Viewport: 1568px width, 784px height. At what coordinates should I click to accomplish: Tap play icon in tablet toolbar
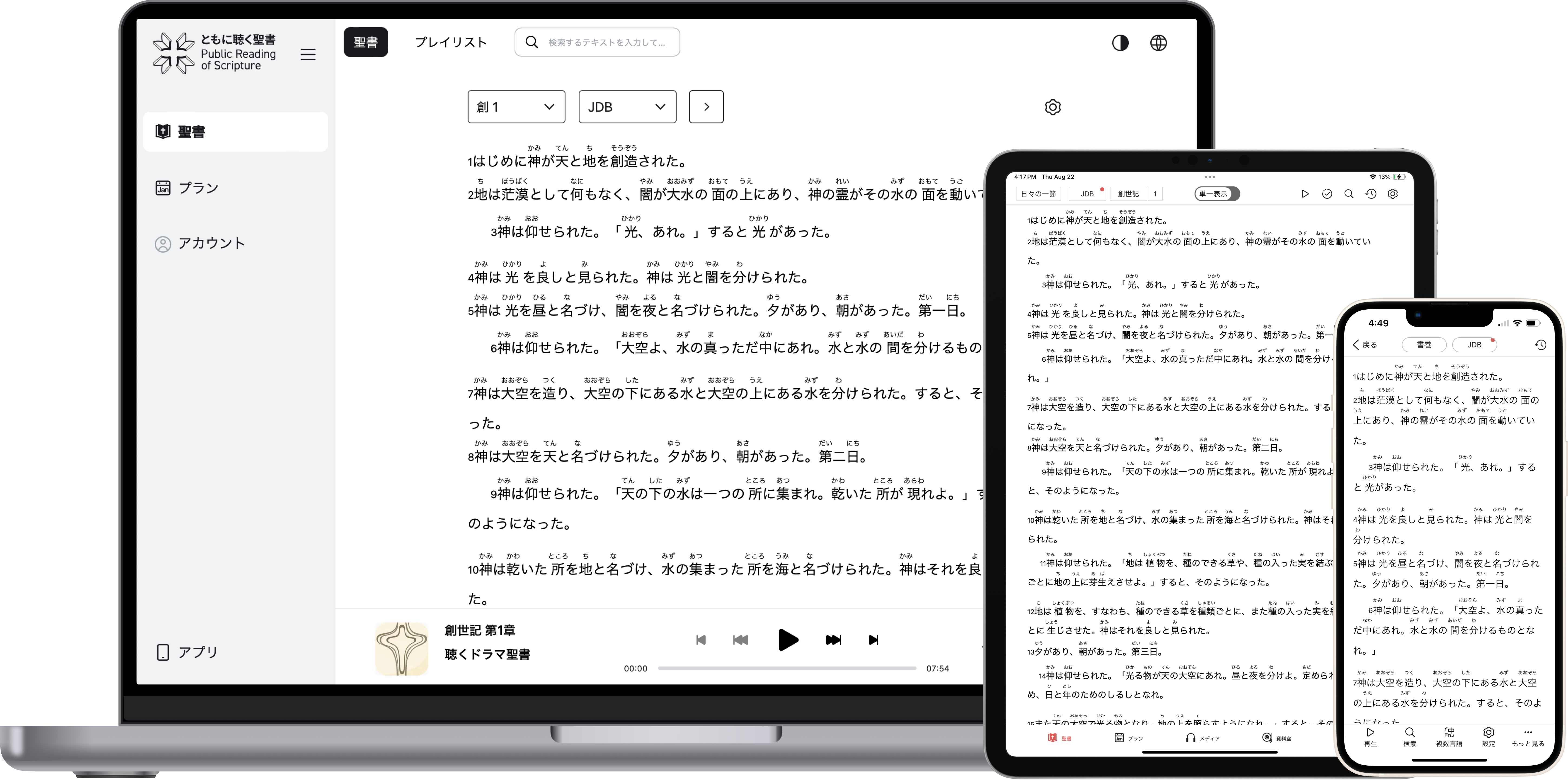[x=1305, y=193]
